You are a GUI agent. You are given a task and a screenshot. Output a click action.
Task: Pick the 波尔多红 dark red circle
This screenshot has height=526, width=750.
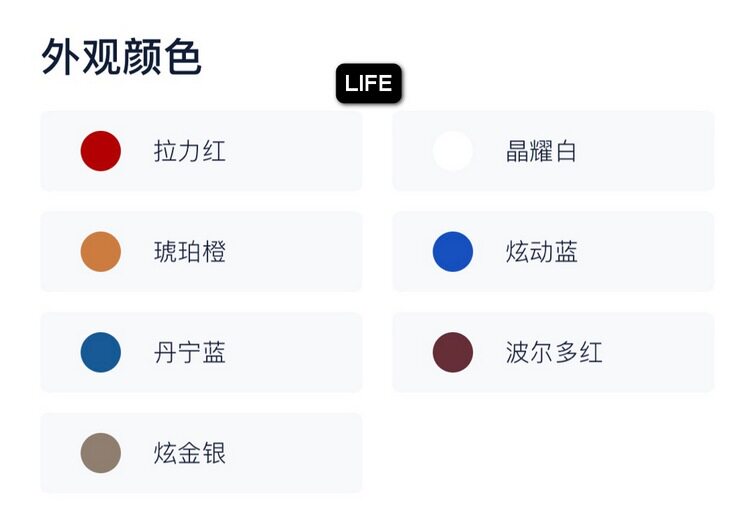tap(453, 353)
